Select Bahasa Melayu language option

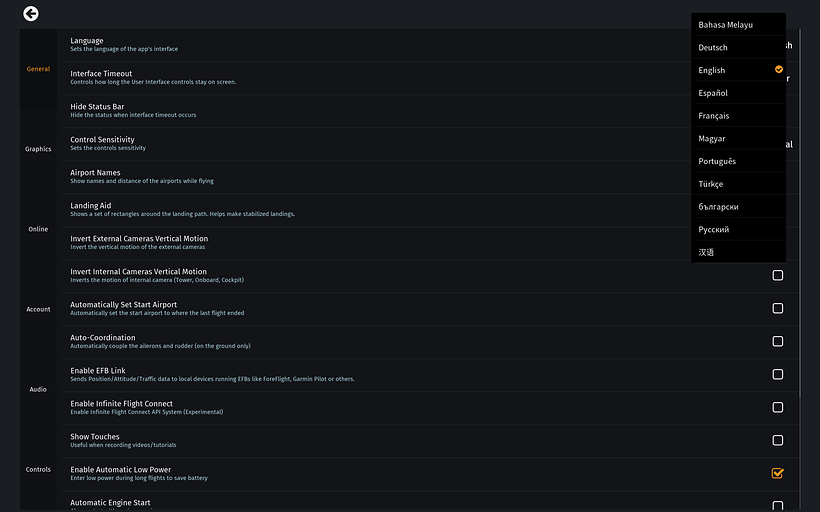tap(725, 25)
